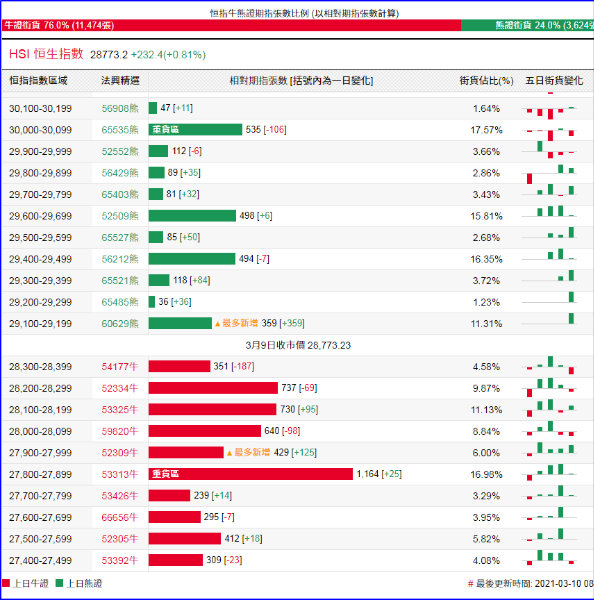Open warrant link 65521熊
Image resolution: width=594 pixels, height=600 pixels.
120,280
